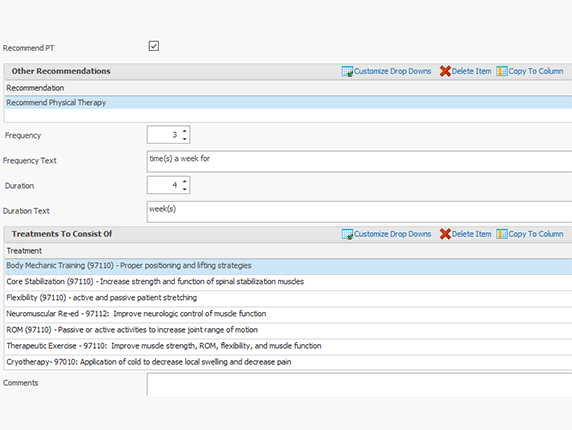Click Customize Drop Downs icon in Other Recommendations
Image resolution: width=572 pixels, height=430 pixels.
pos(347,71)
